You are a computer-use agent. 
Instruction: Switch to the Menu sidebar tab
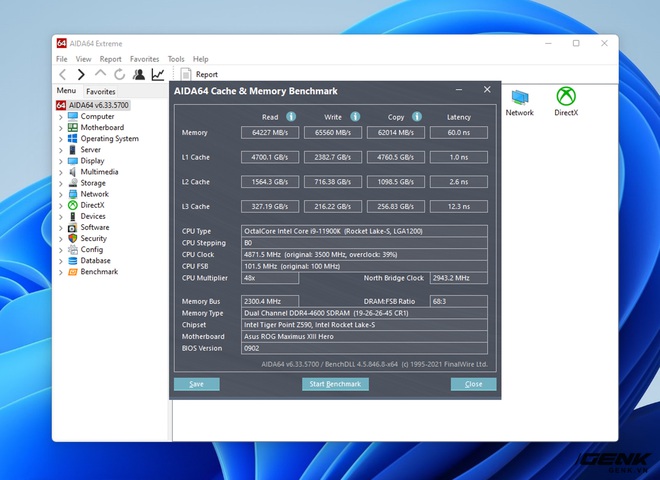(x=67, y=91)
